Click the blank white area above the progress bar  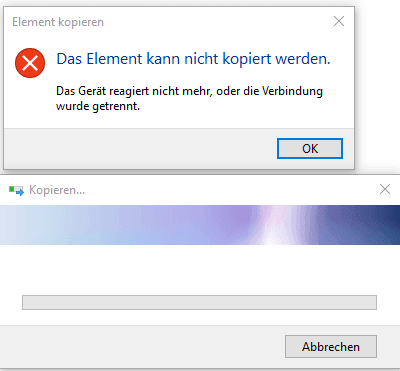pyautogui.click(x=199, y=270)
